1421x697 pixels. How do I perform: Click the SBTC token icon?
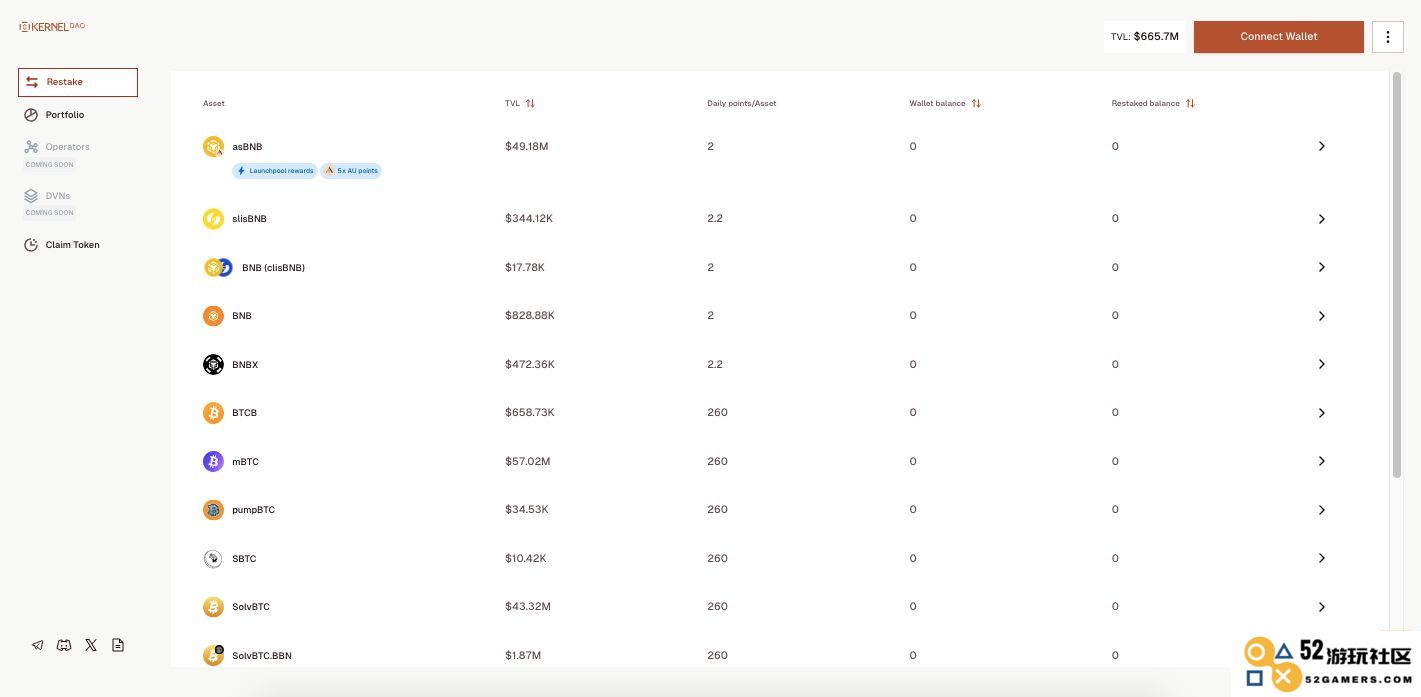[x=213, y=558]
